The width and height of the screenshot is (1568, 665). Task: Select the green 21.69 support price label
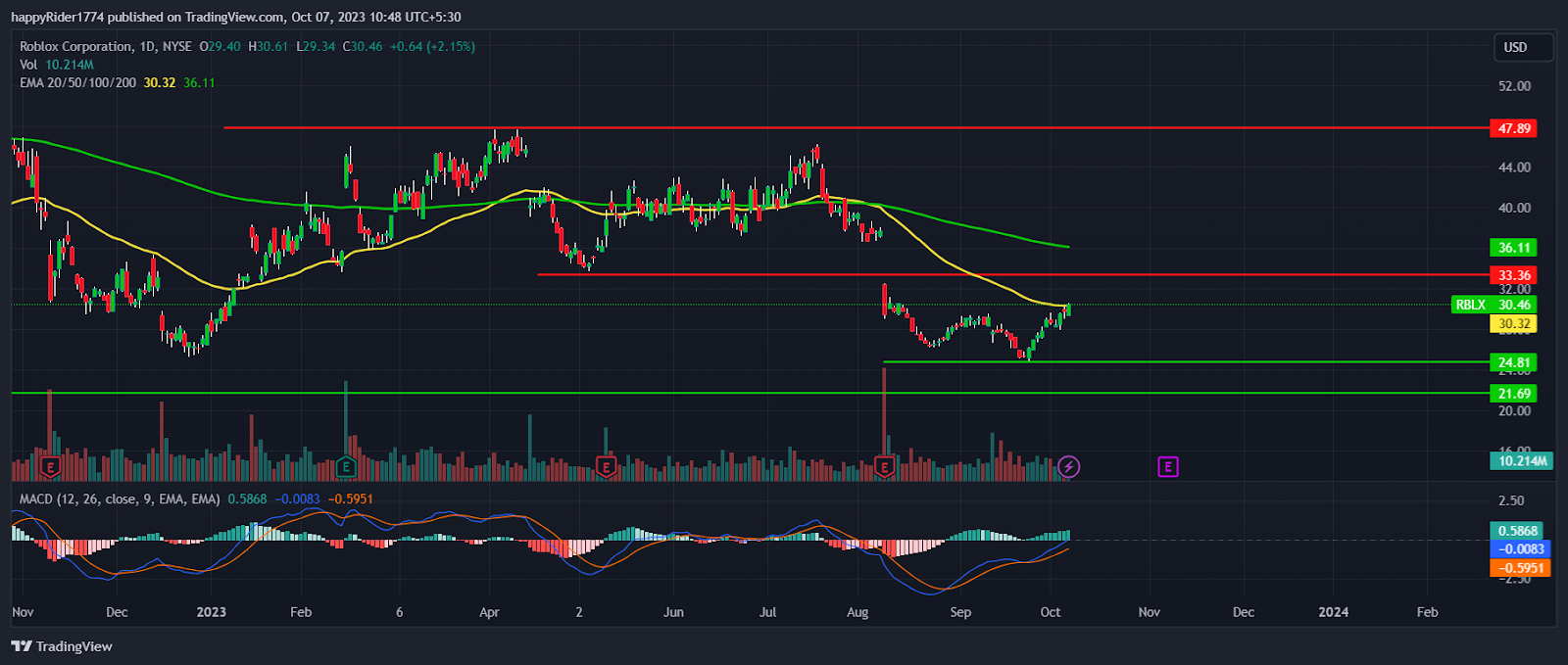click(1514, 394)
